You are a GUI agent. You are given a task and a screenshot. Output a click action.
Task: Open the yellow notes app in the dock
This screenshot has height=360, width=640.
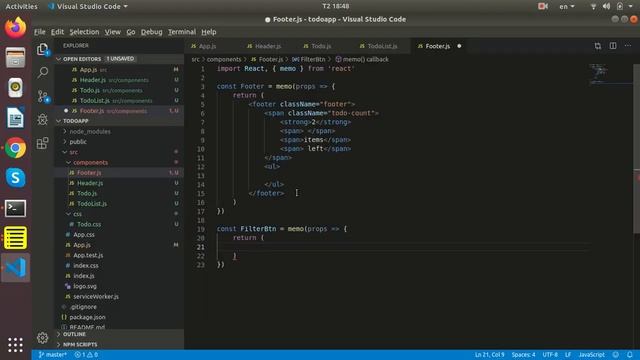(x=16, y=238)
